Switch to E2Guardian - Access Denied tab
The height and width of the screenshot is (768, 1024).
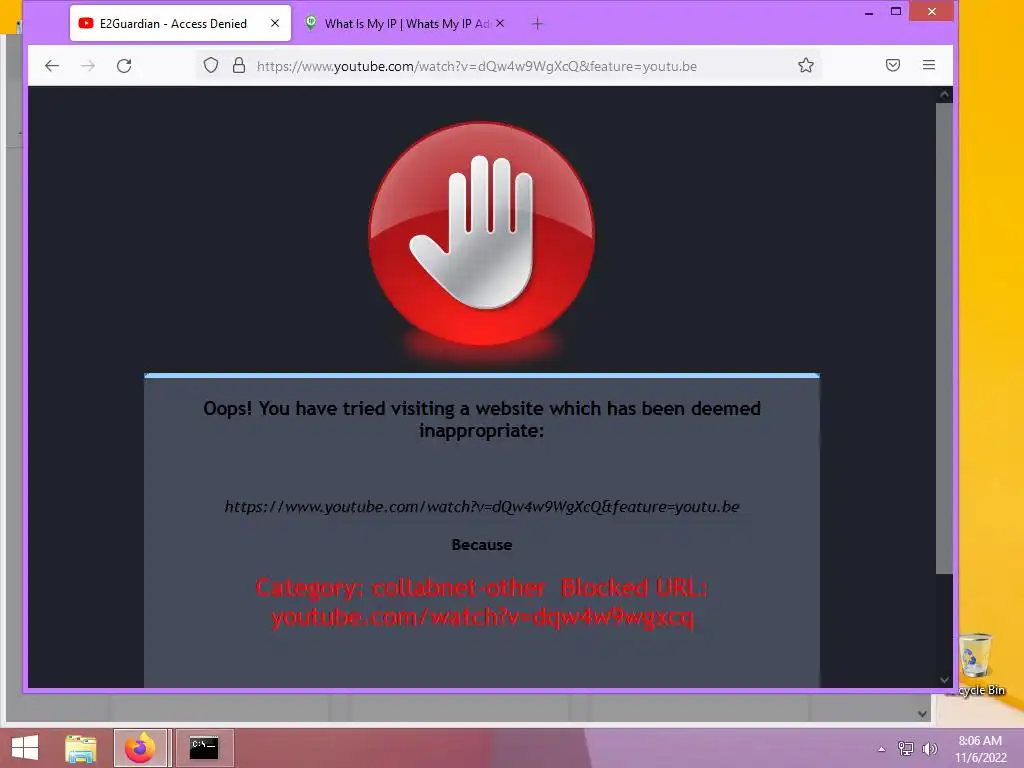click(180, 24)
